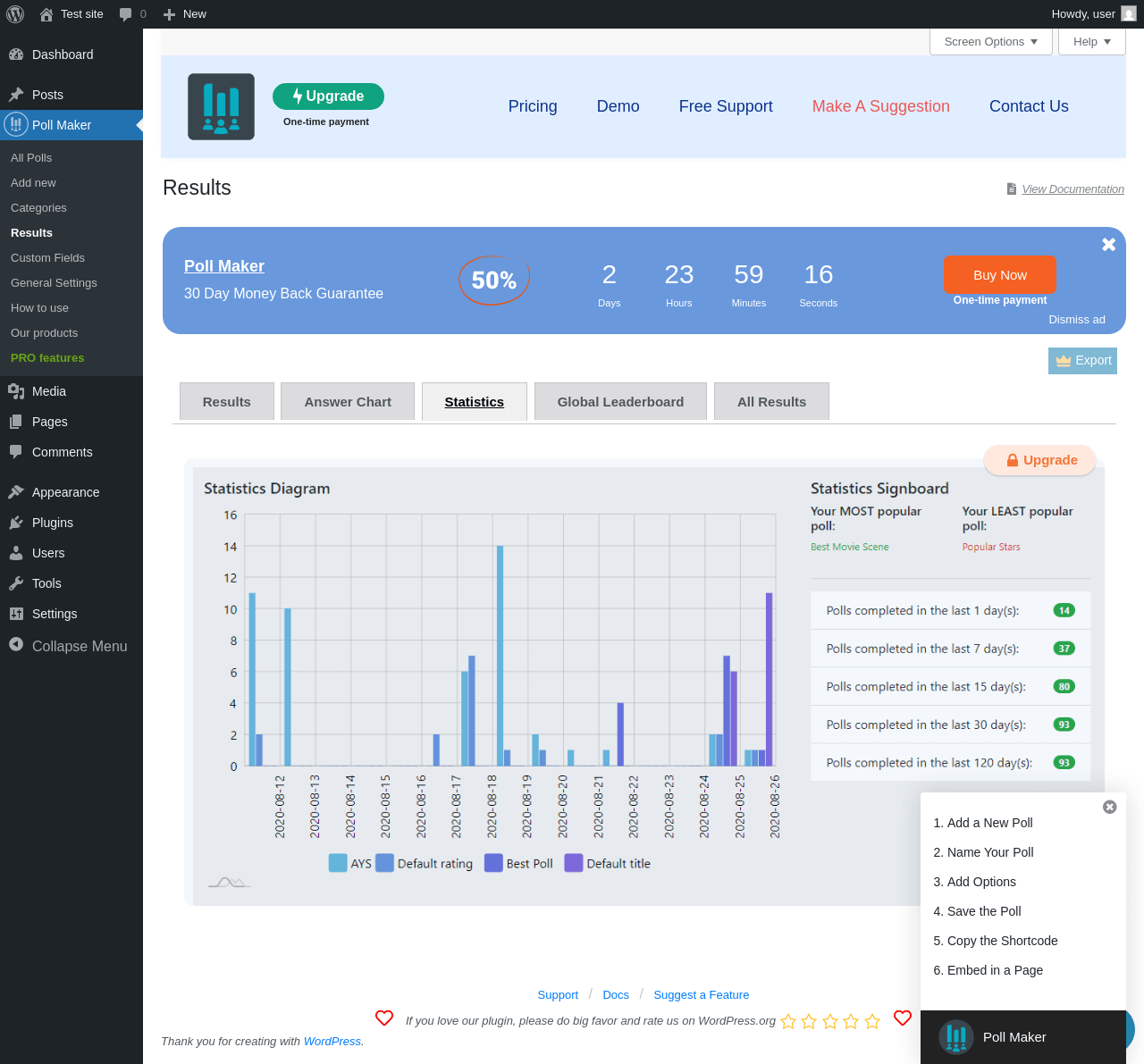
Task: Expand the Screen Options dropdown
Action: (991, 42)
